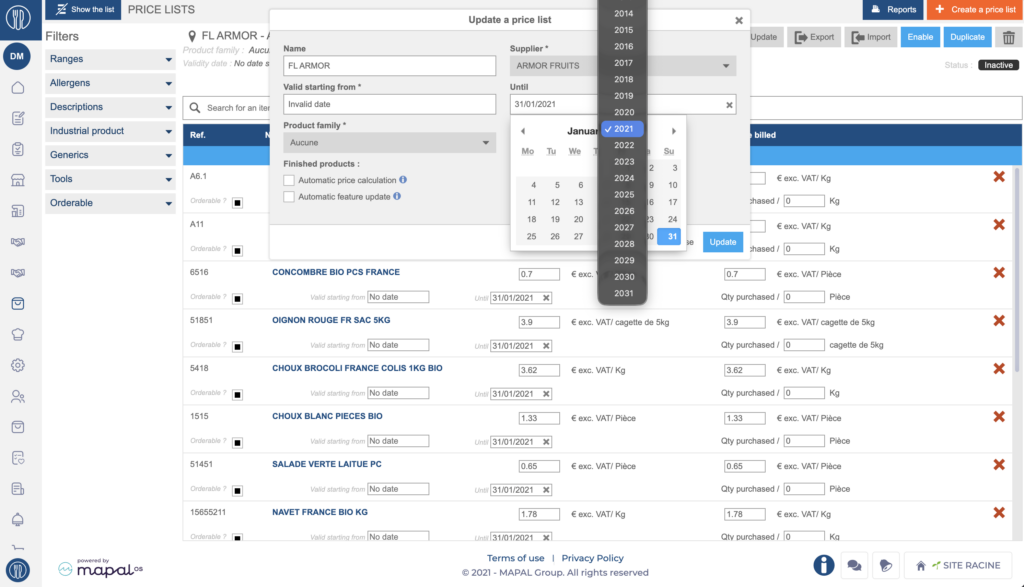Open the home icon in sidebar
The width and height of the screenshot is (1024, 587).
(x=18, y=87)
